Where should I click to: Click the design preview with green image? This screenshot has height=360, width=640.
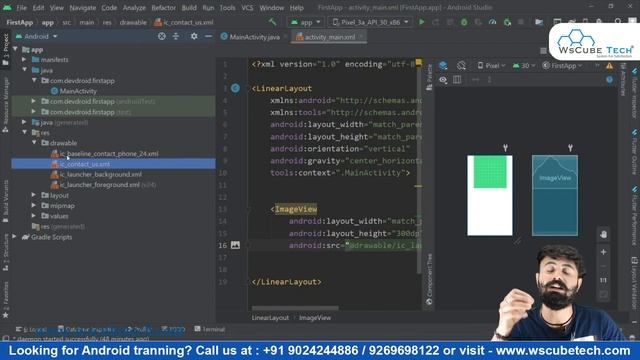(490, 195)
